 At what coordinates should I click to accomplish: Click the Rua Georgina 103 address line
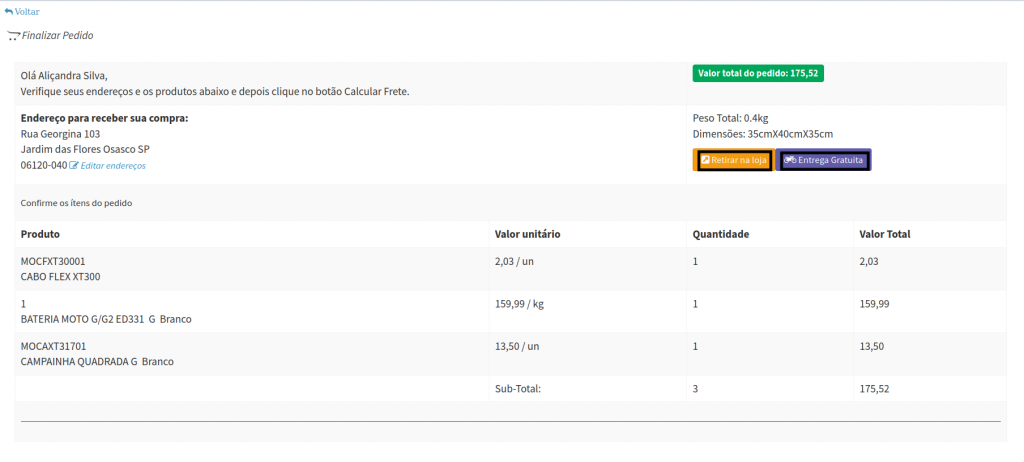coord(60,134)
